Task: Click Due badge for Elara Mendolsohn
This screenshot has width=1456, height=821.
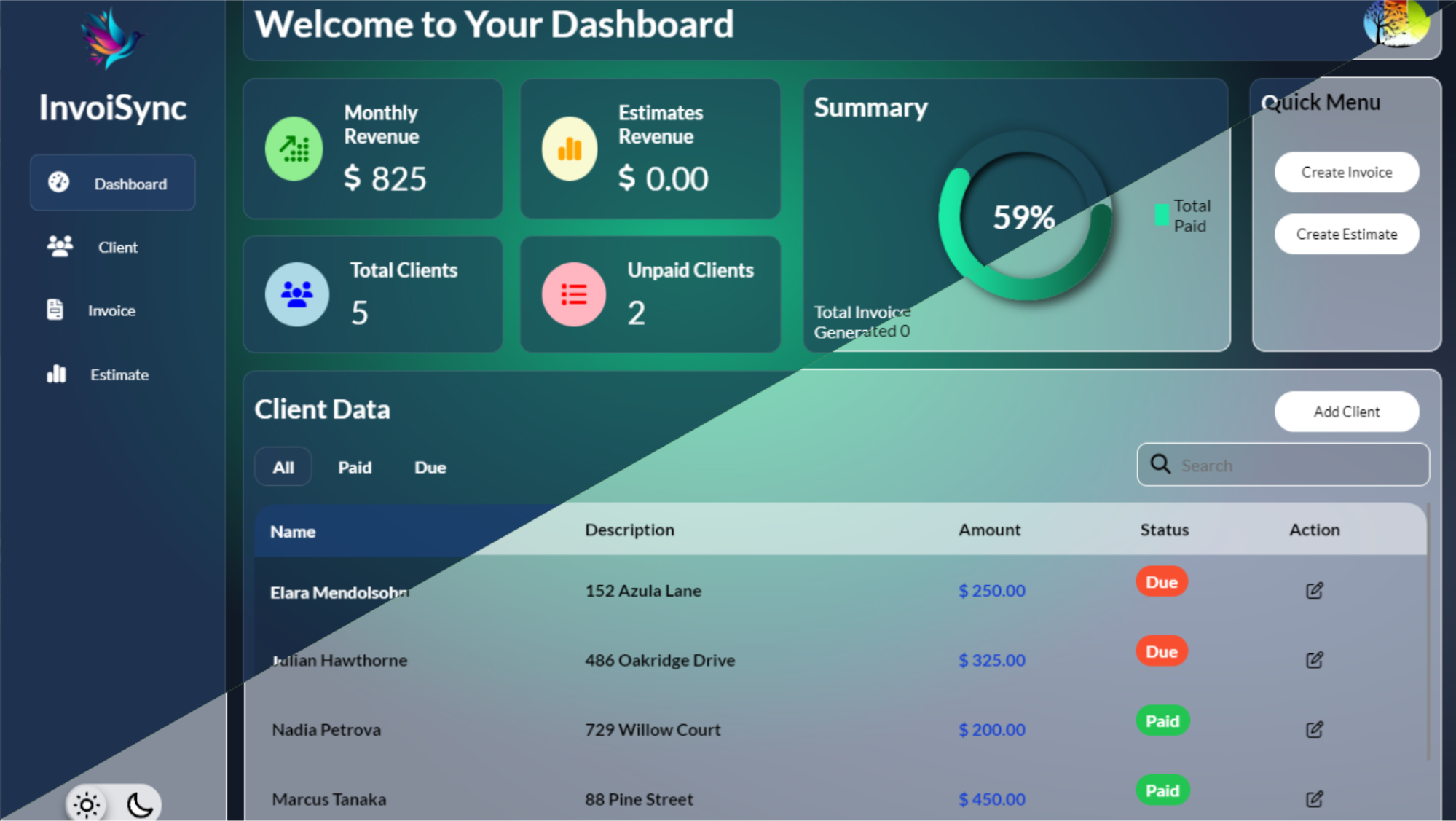Action: pos(1162,581)
